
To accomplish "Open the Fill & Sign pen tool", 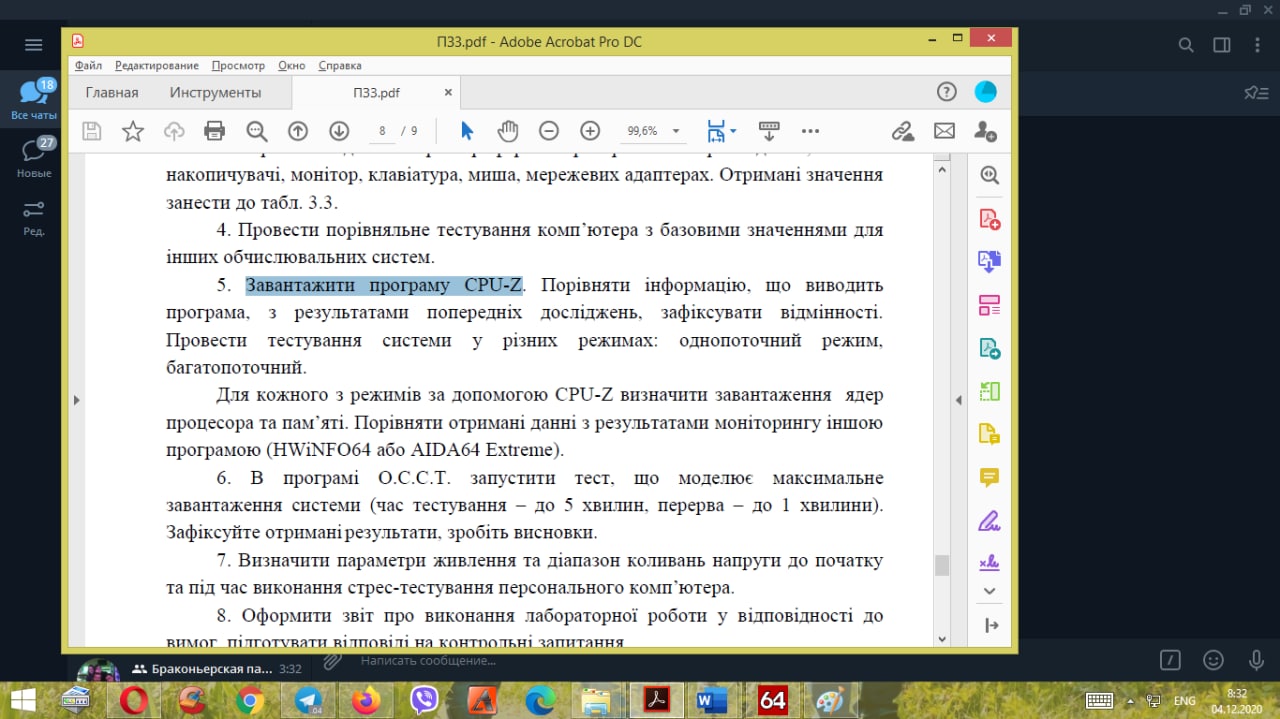I will point(990,520).
